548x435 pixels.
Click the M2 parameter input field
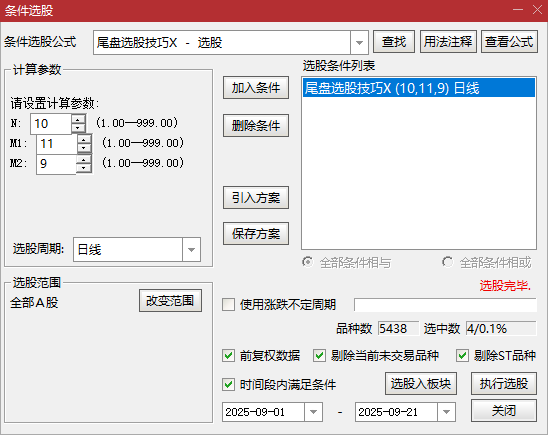click(x=56, y=164)
